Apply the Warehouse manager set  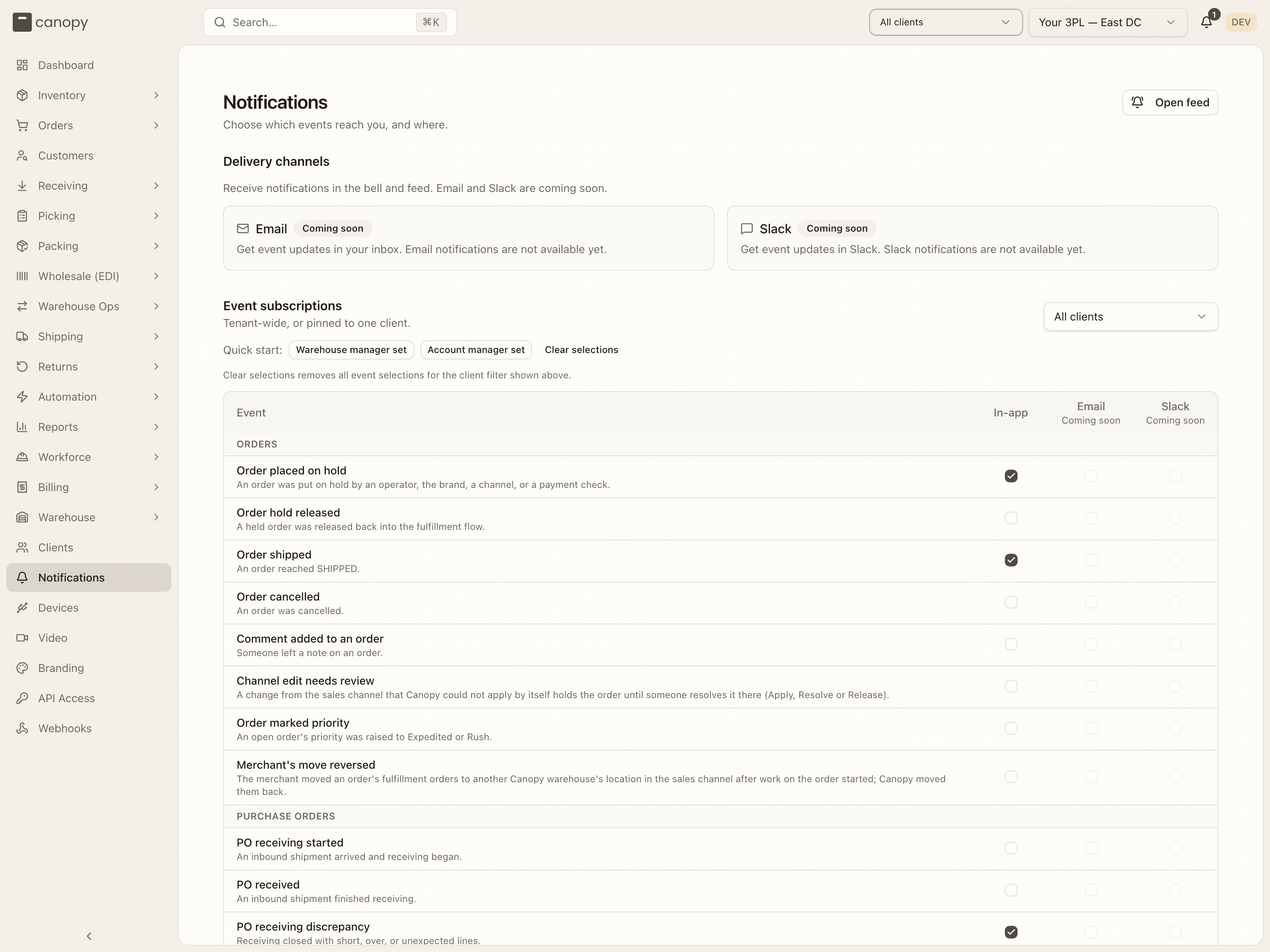(351, 350)
